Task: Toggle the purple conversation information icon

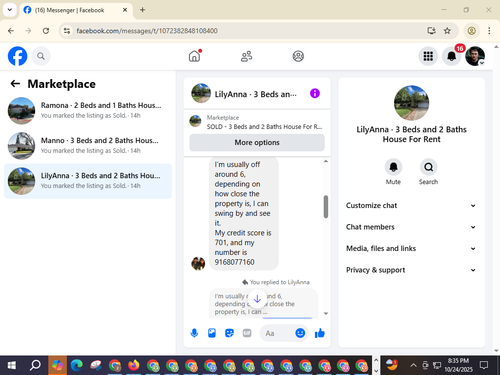Action: click(315, 93)
